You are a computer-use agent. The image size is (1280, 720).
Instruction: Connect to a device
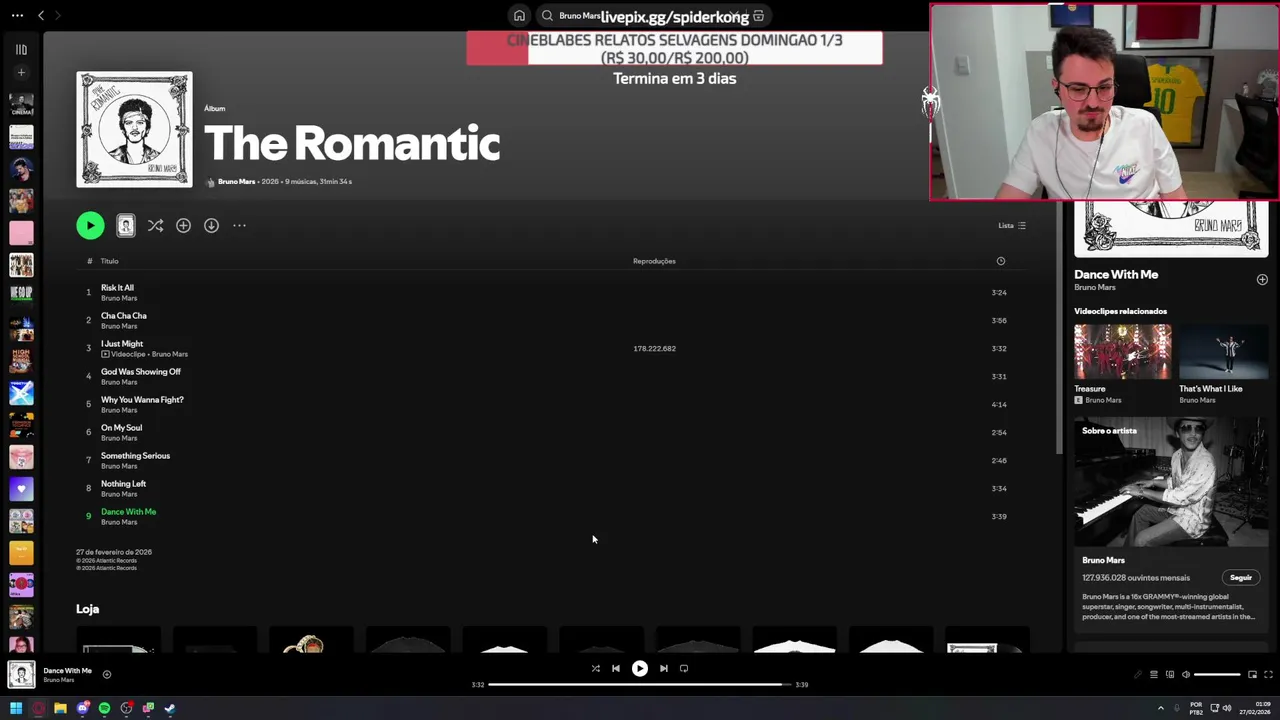1170,674
